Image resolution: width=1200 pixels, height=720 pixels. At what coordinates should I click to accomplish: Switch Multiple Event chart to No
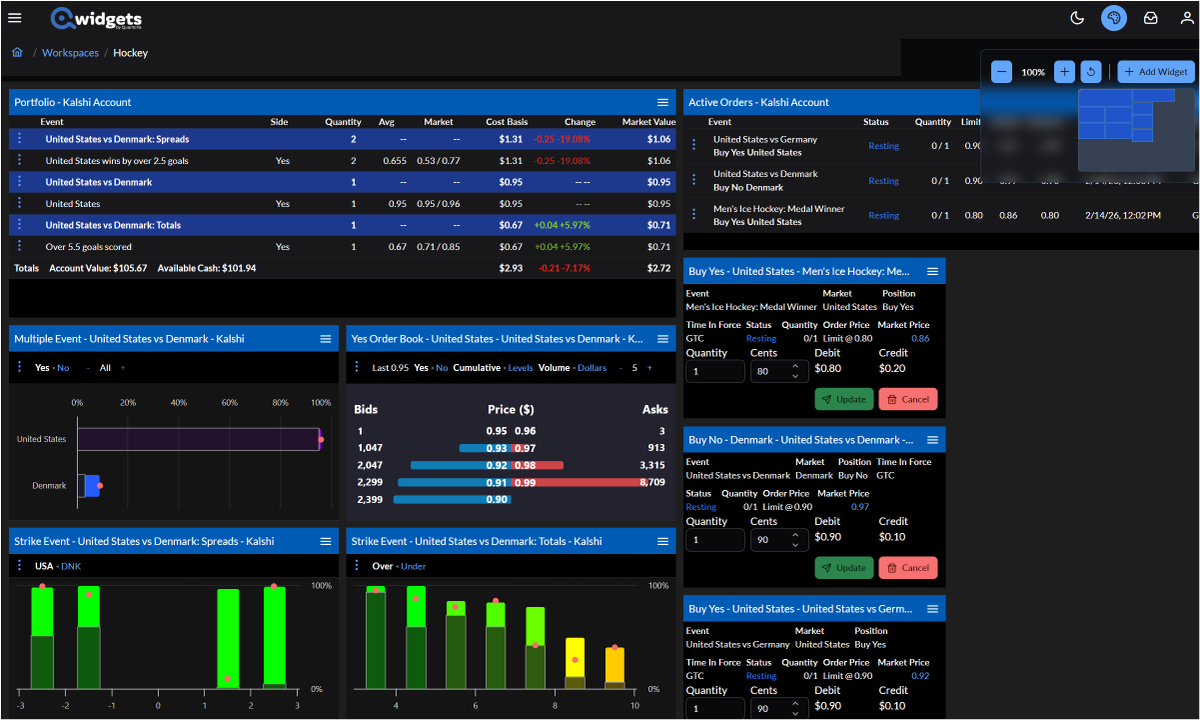tap(63, 368)
